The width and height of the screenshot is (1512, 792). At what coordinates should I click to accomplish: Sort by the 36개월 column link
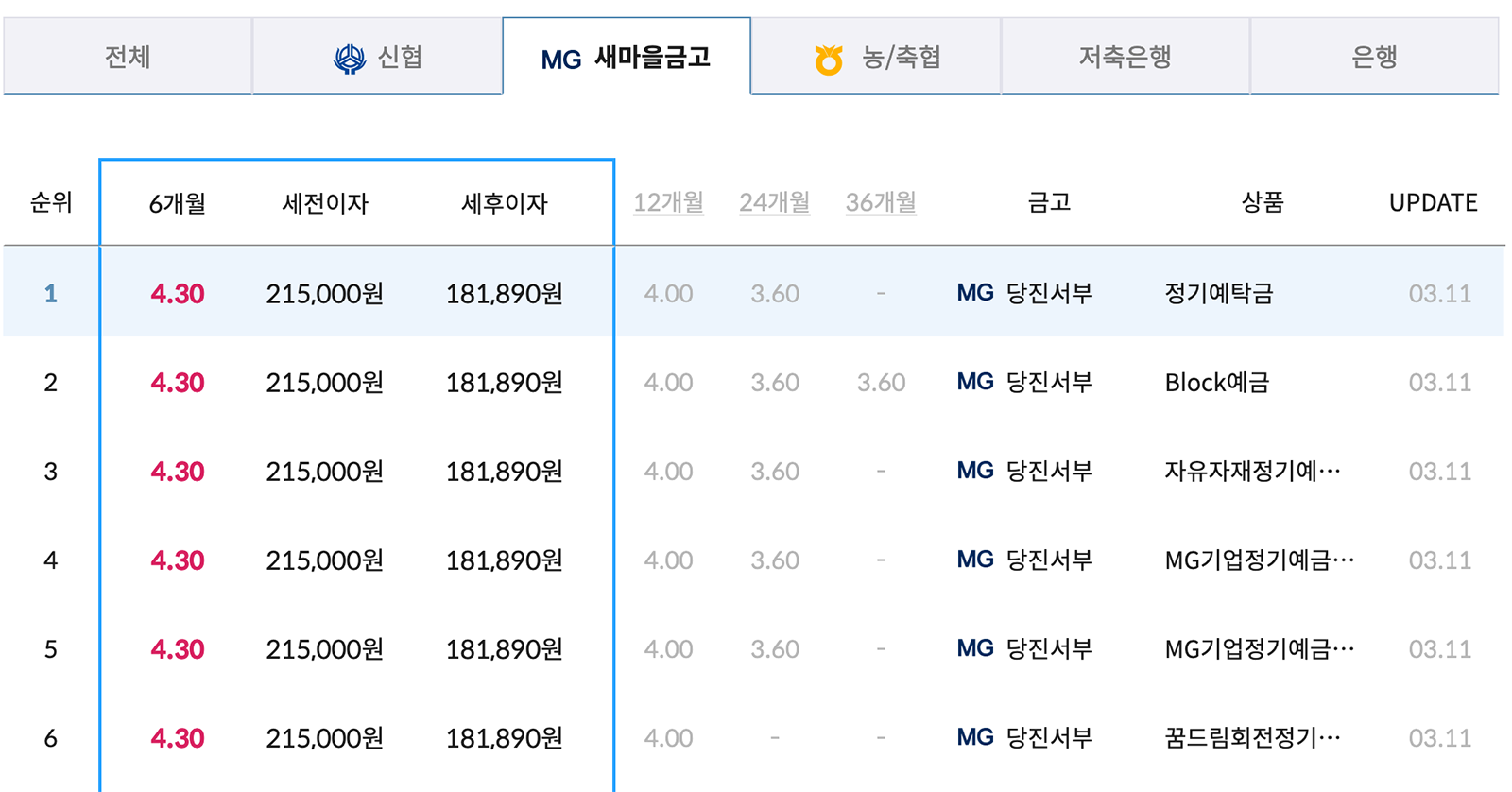coord(881,202)
